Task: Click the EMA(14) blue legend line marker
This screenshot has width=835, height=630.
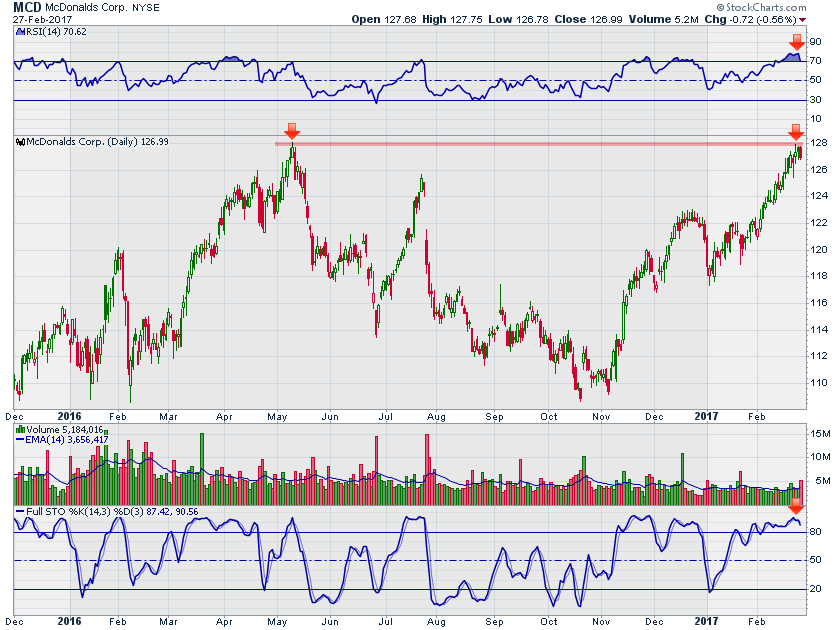Action: pyautogui.click(x=20, y=440)
